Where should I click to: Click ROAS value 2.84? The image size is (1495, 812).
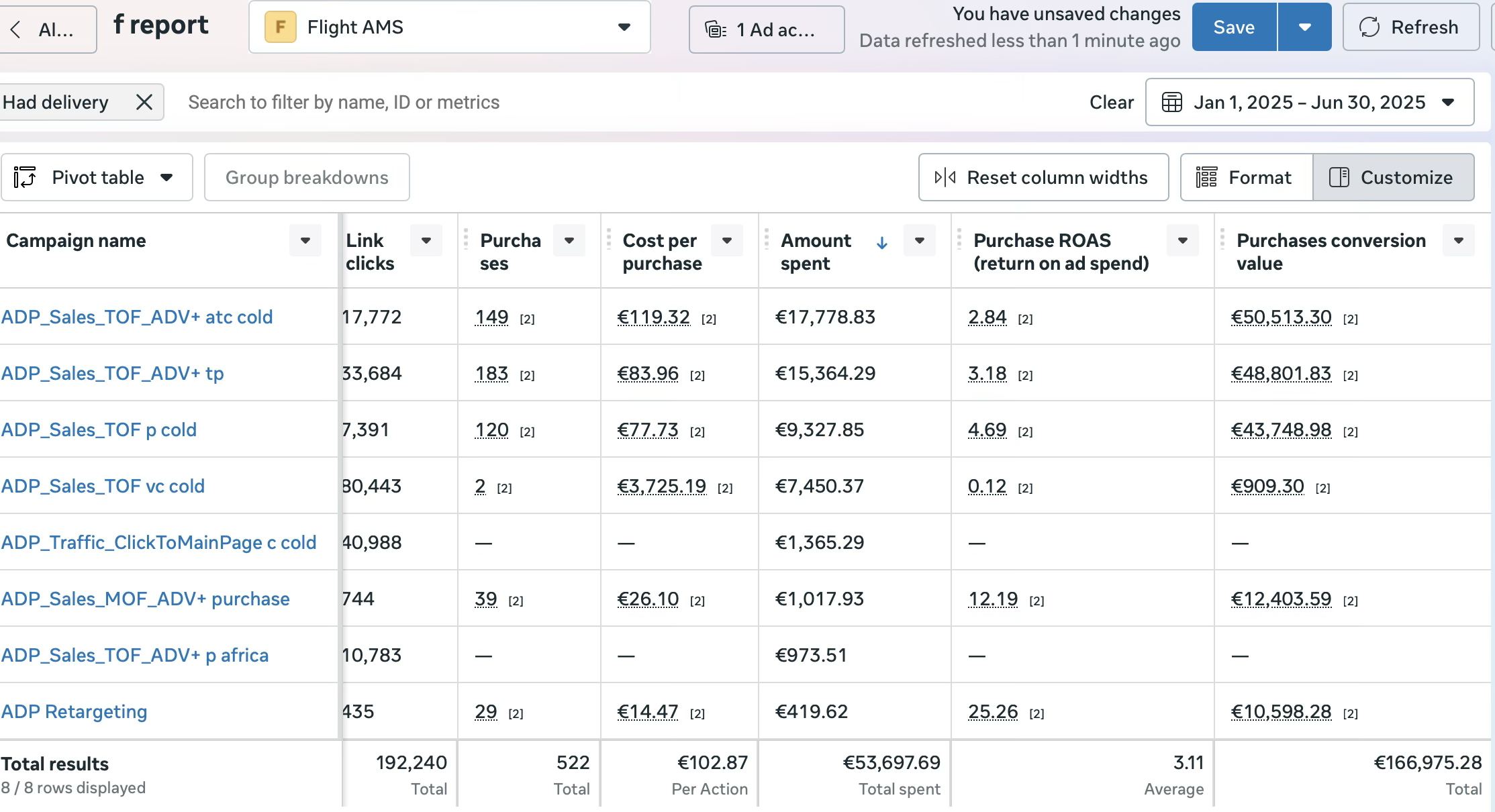tap(987, 317)
